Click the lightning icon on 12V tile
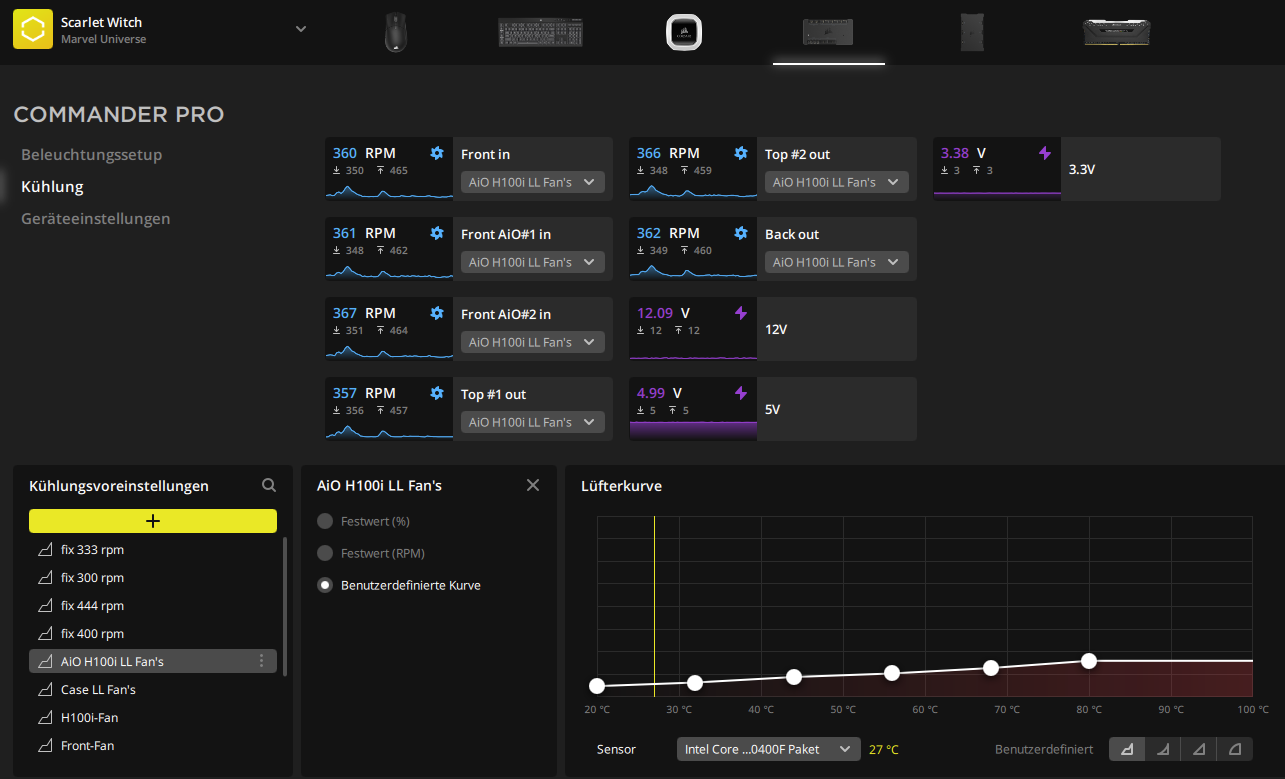The image size is (1285, 779). (x=741, y=313)
